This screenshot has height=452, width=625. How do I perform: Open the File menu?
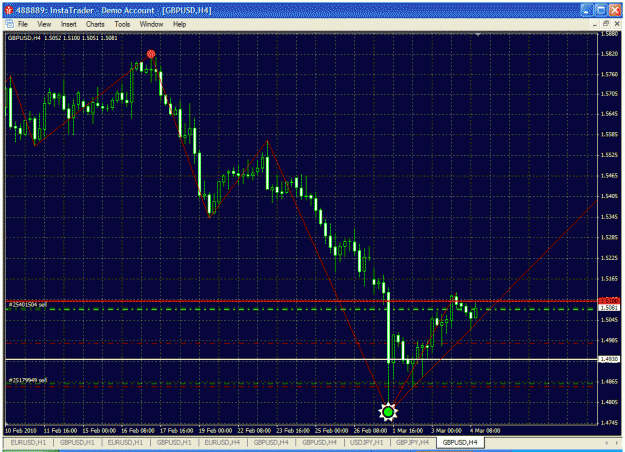pos(23,24)
